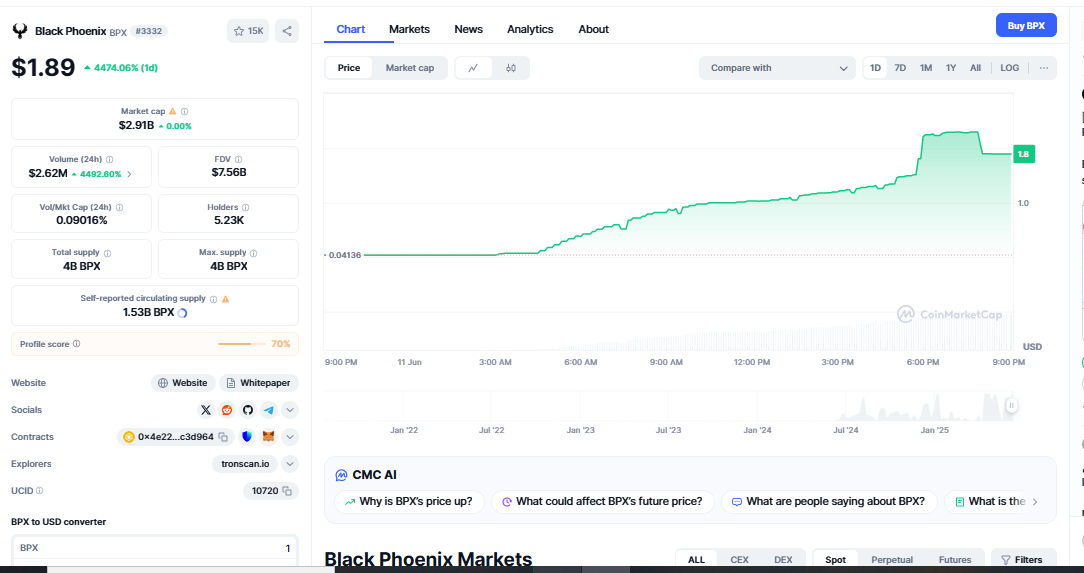Select the CEX markets tab

tap(740, 560)
